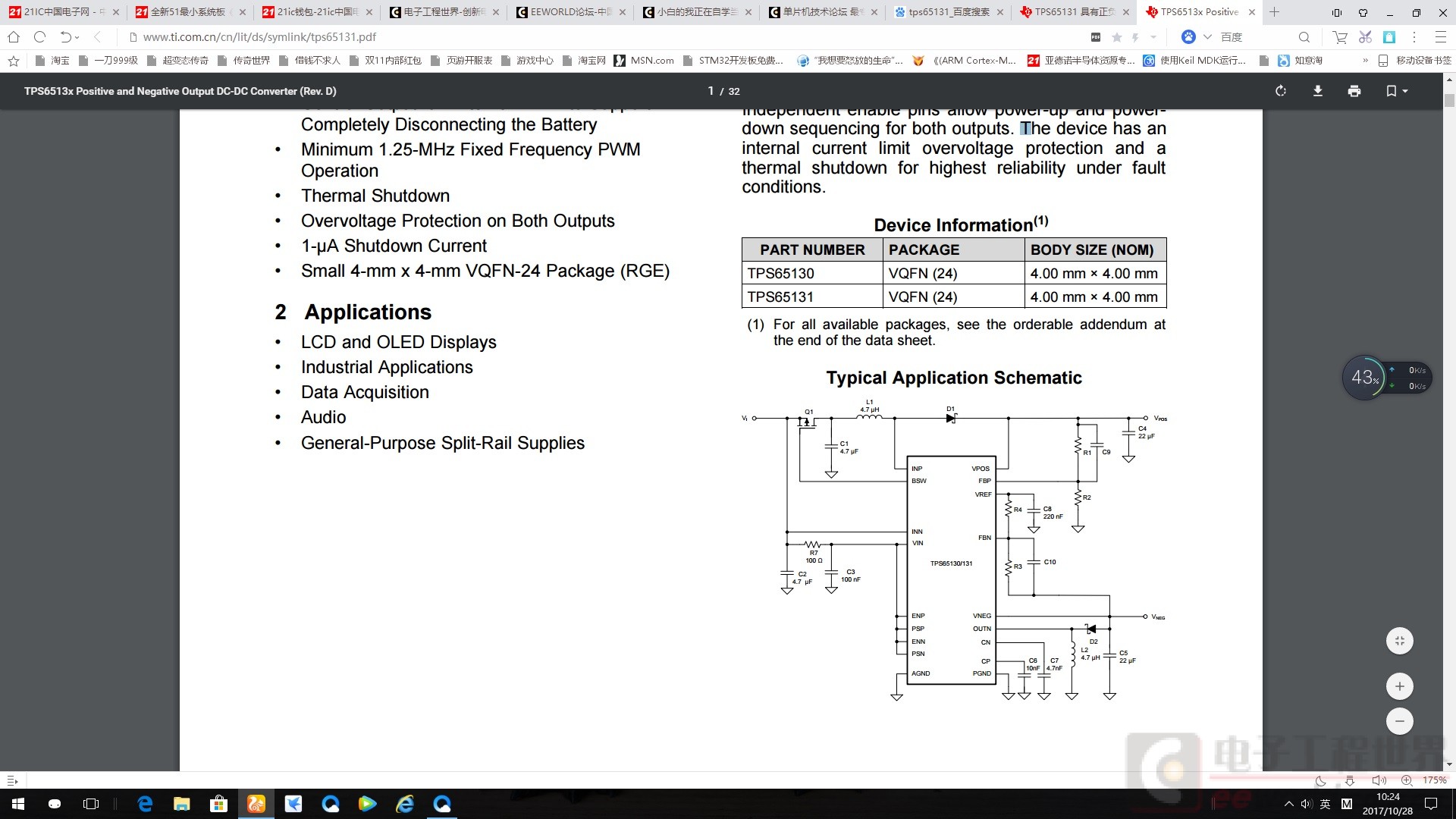Reload the current page
This screenshot has height=819, width=1456.
pos(40,36)
